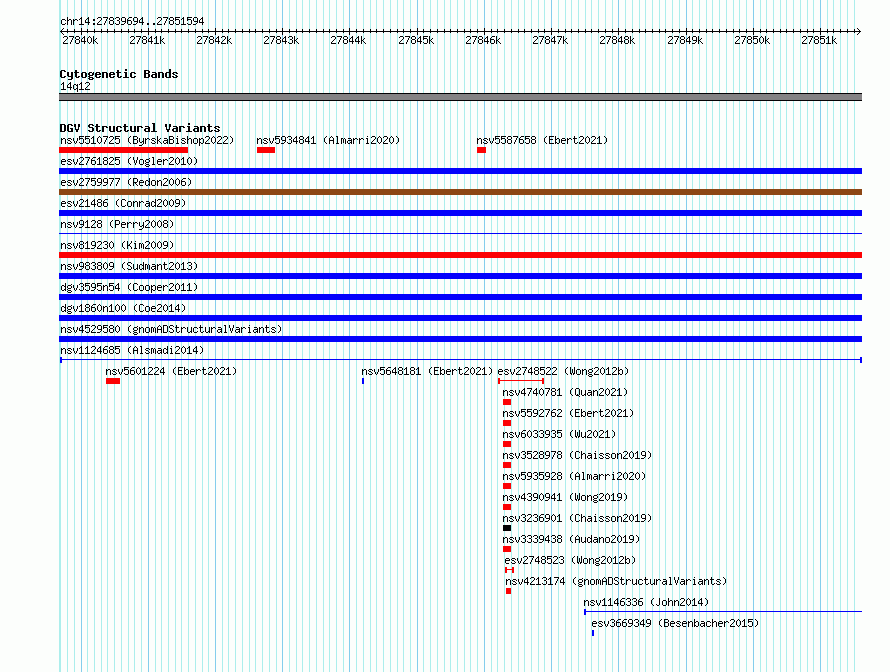Click the red bar of nsv819230 (Kim2009)

pyautogui.click(x=460, y=255)
